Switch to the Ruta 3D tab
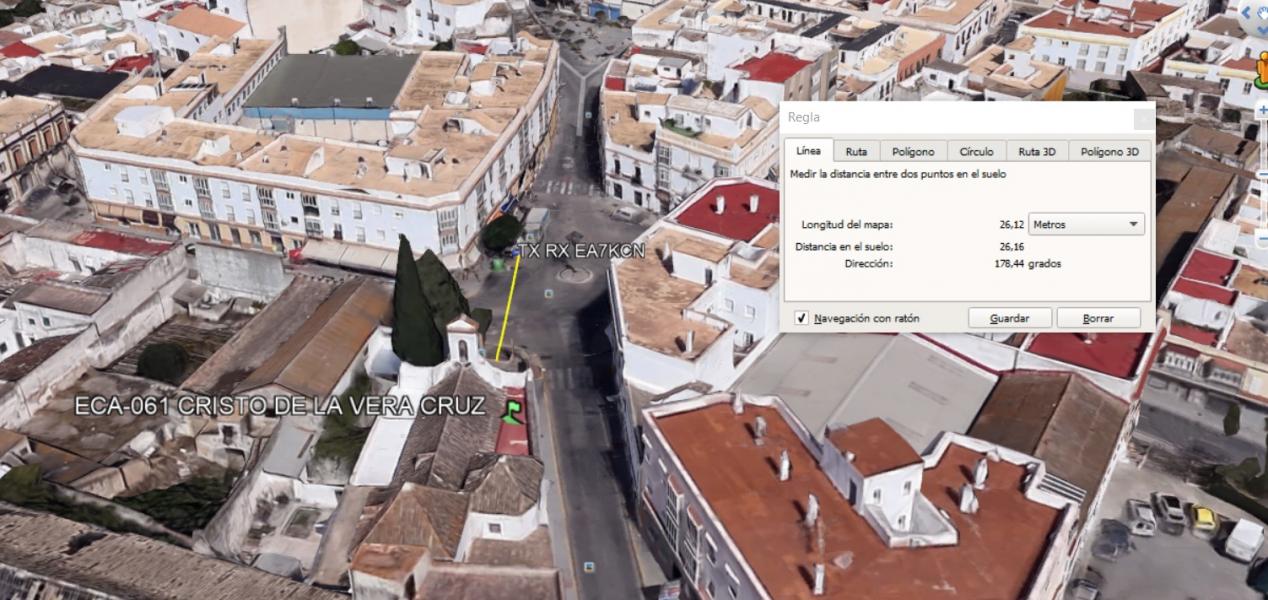Viewport: 1268px width, 600px height. point(1036,152)
